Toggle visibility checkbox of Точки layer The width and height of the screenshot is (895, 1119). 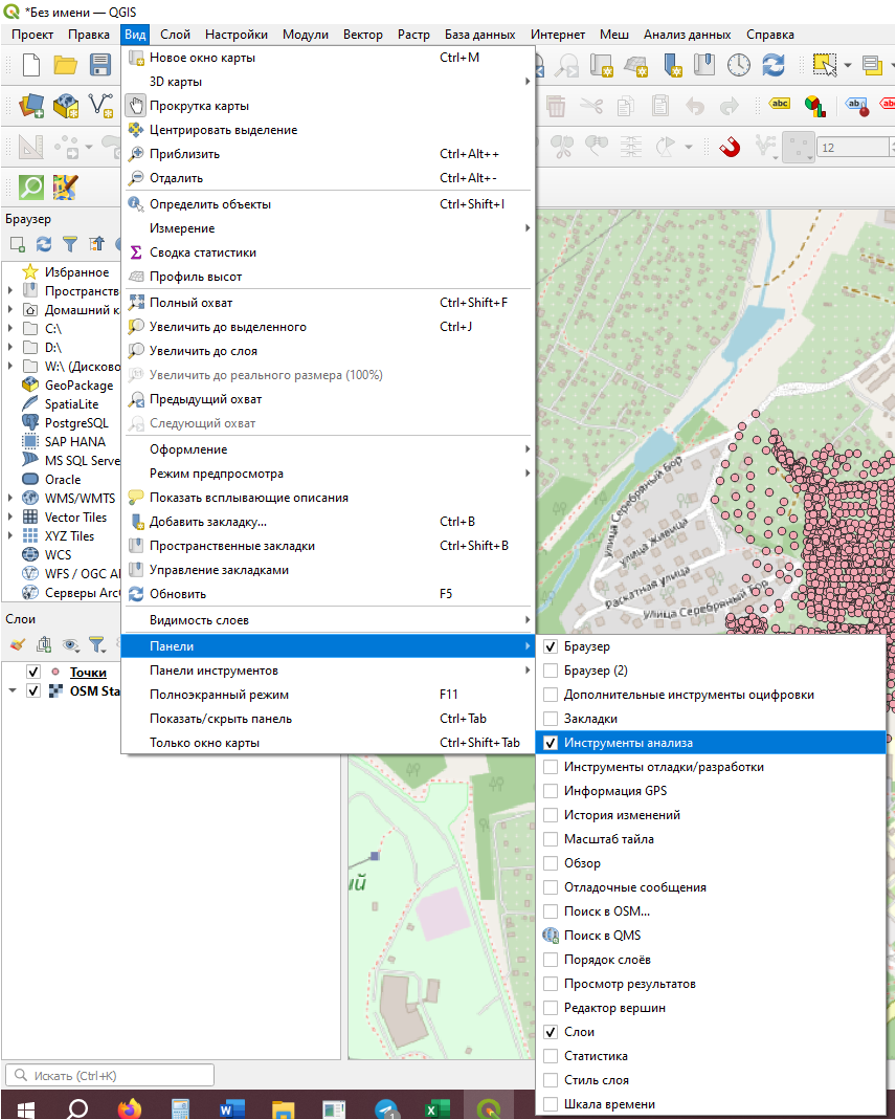33,672
